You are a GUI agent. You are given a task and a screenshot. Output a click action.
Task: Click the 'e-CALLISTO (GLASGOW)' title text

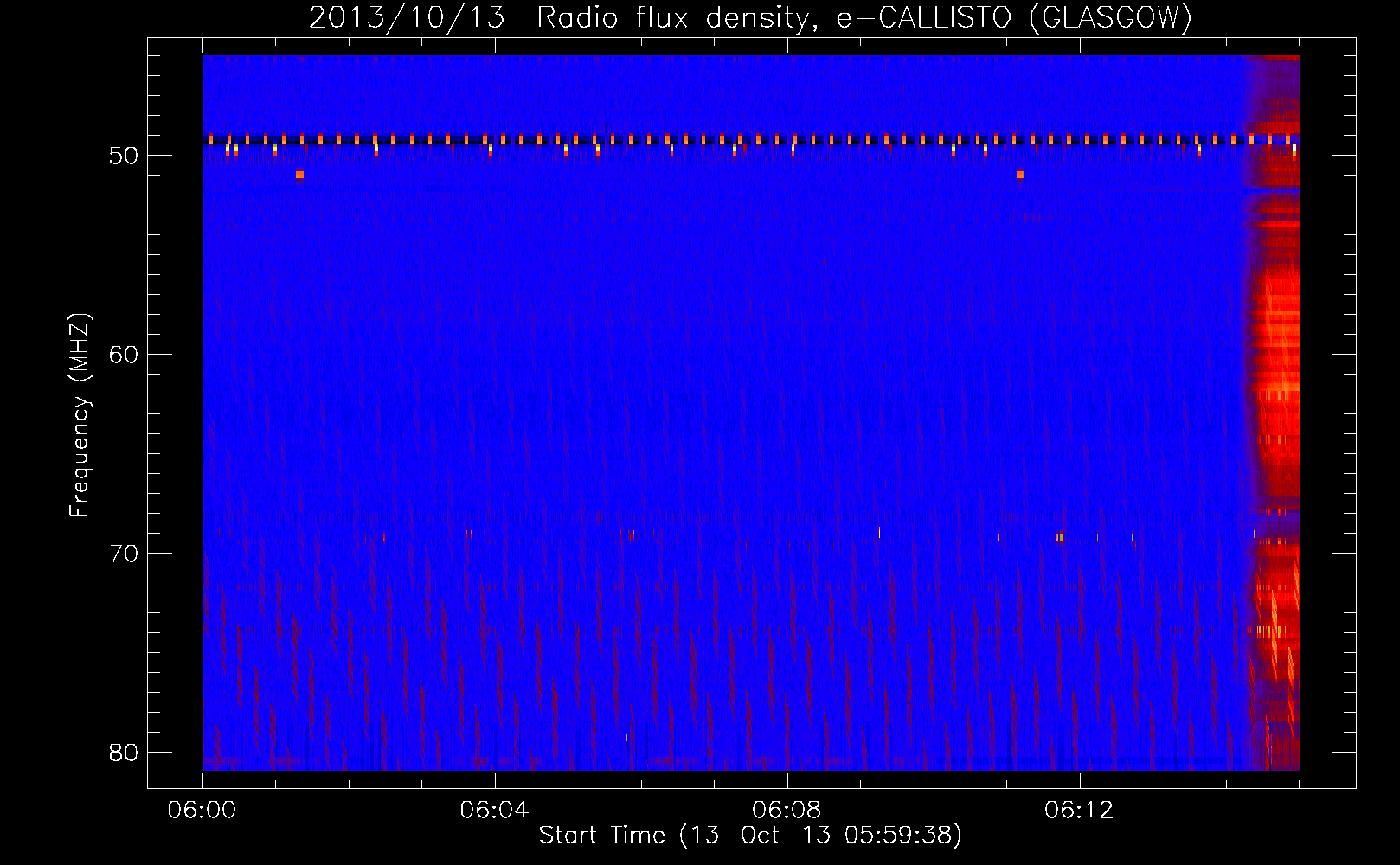tap(1014, 17)
